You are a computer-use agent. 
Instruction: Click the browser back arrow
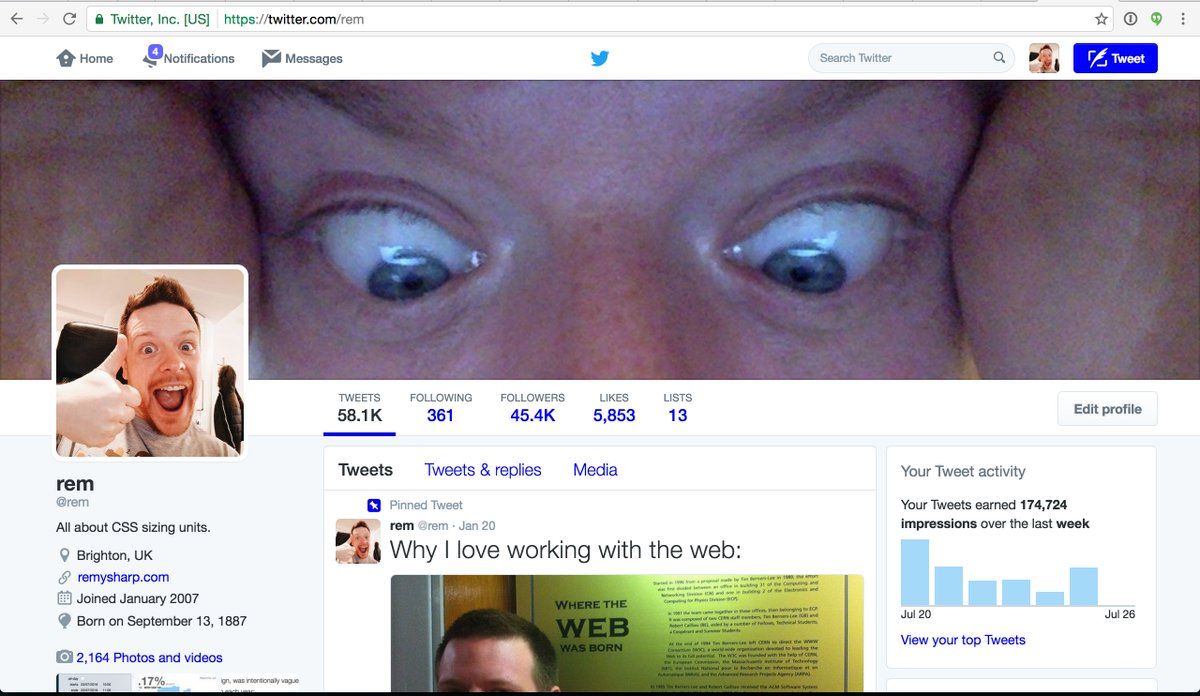pos(16,19)
